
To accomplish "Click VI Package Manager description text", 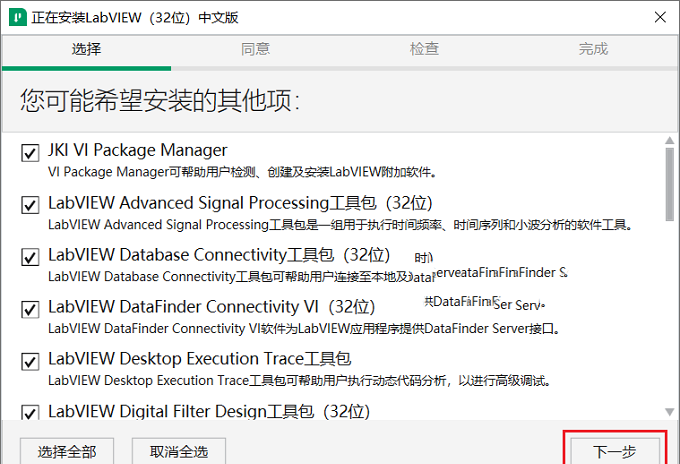I will [242, 172].
